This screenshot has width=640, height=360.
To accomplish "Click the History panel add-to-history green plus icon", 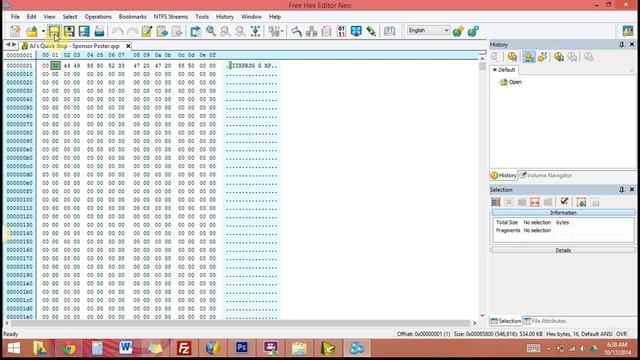I will click(x=559, y=57).
